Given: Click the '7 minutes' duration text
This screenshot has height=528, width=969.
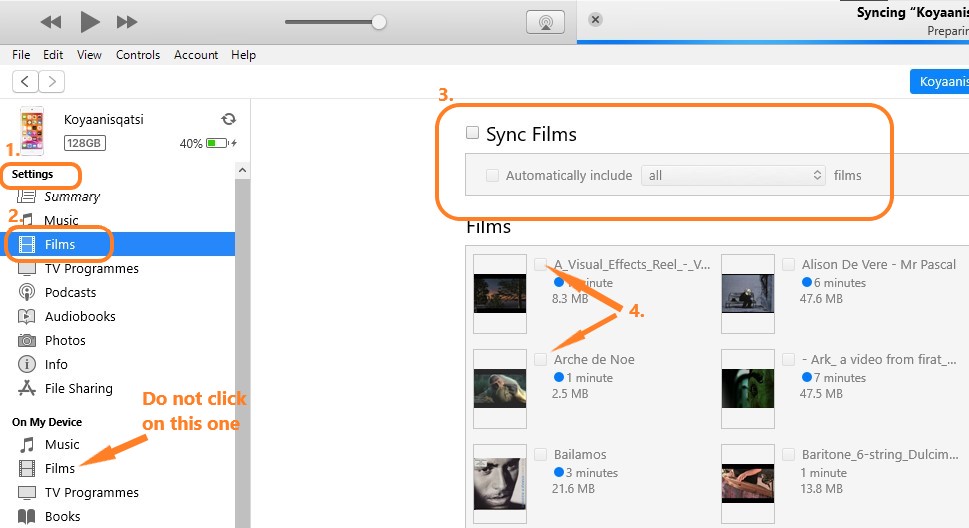Looking at the screenshot, I should (839, 378).
